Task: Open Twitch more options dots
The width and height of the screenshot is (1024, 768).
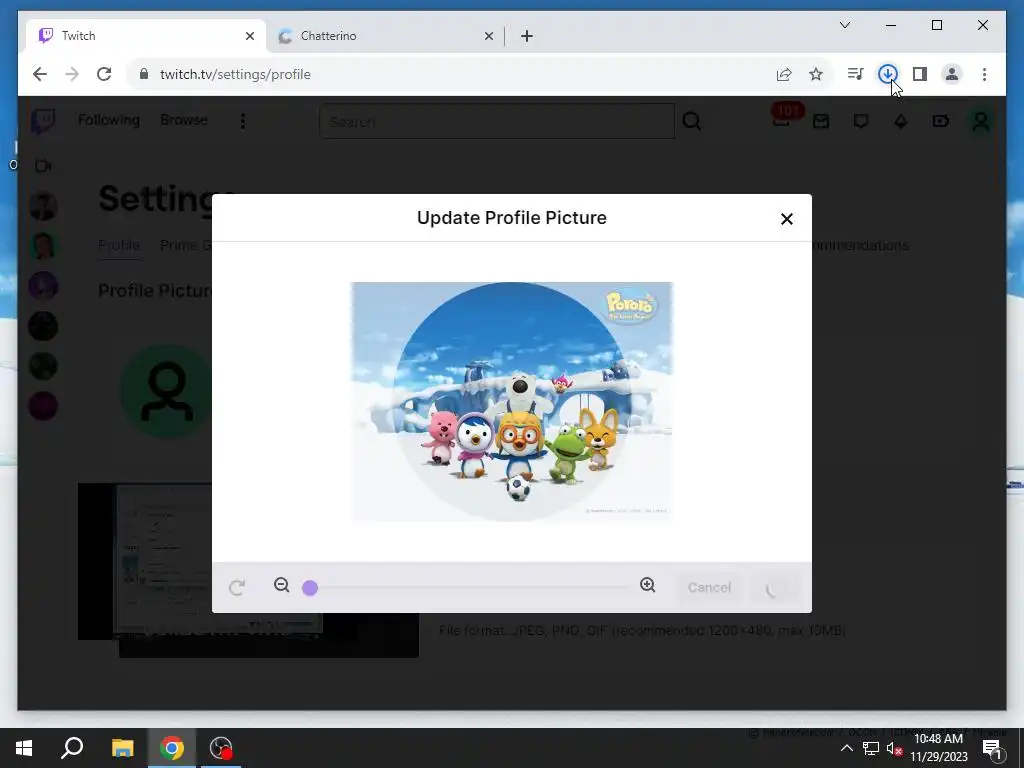Action: tap(243, 121)
